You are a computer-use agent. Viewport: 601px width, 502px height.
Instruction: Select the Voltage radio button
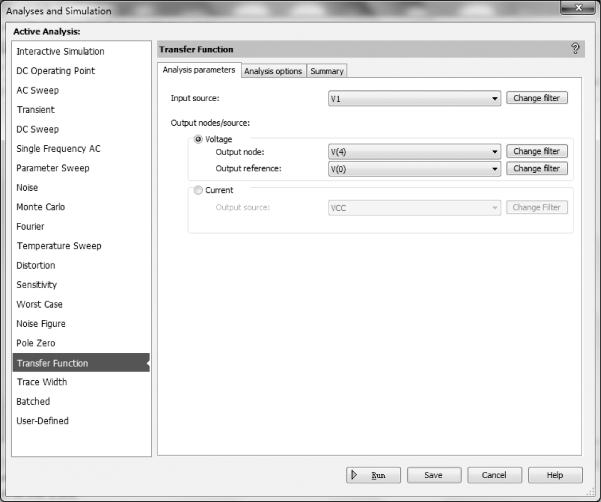coord(198,139)
